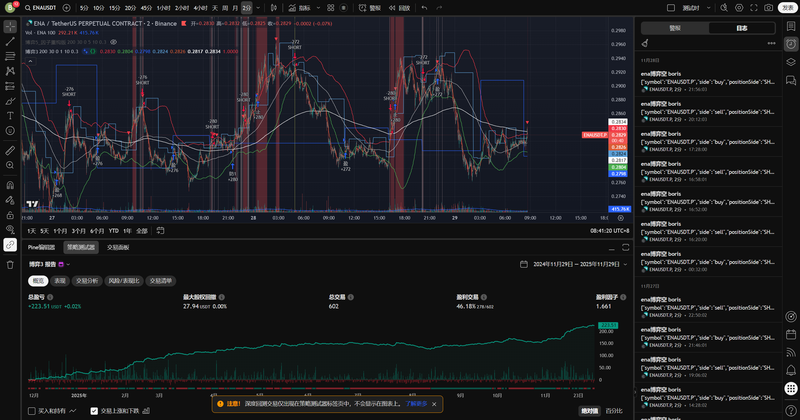Enable the 买入和持有 checkbox
This screenshot has height=420, width=800.
pos(32,410)
